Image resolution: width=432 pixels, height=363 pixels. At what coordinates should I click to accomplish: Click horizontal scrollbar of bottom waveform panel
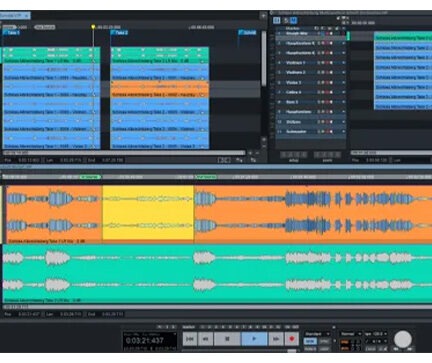click(x=217, y=307)
